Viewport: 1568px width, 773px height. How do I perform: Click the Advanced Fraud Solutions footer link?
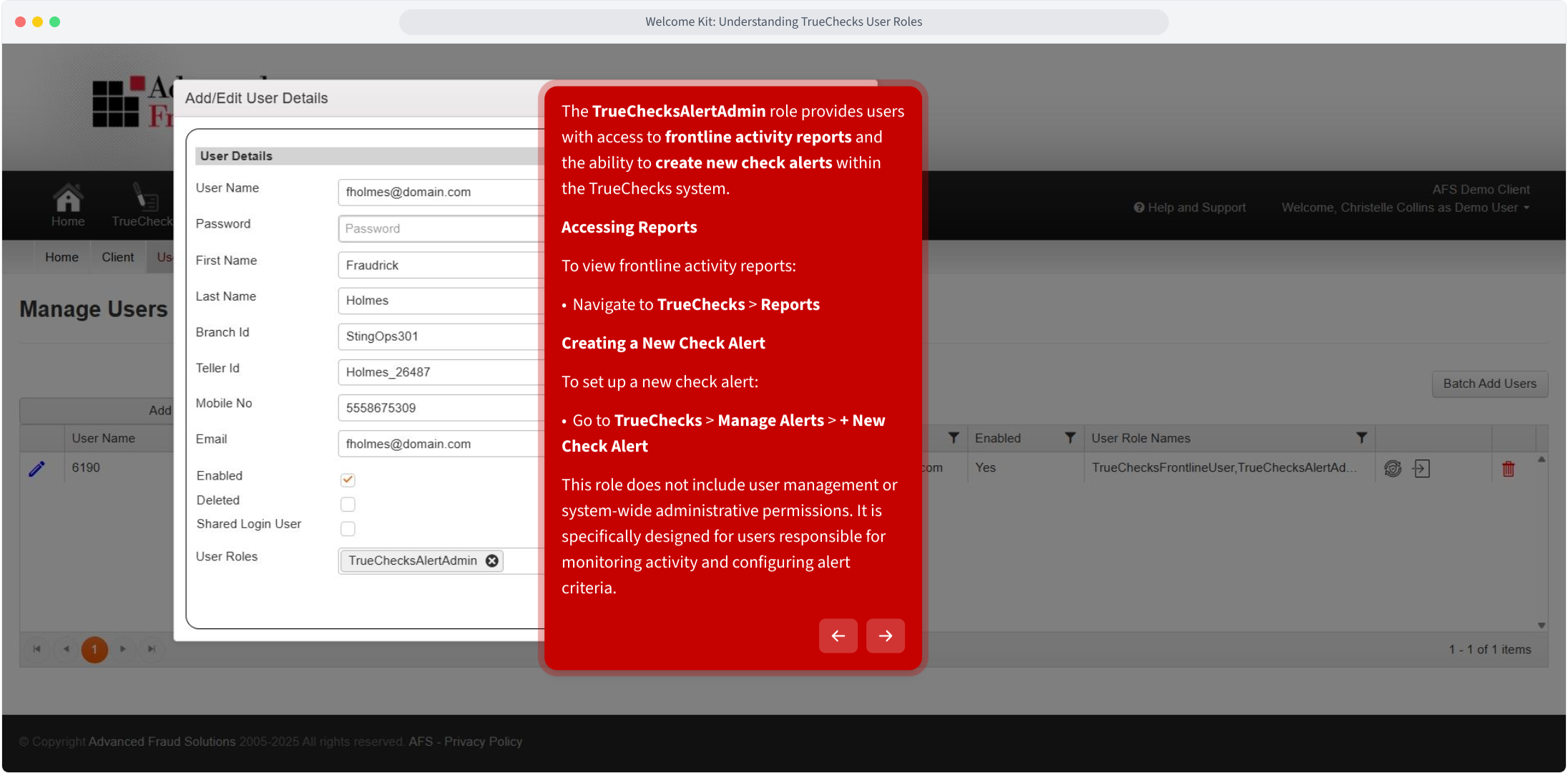coord(162,742)
